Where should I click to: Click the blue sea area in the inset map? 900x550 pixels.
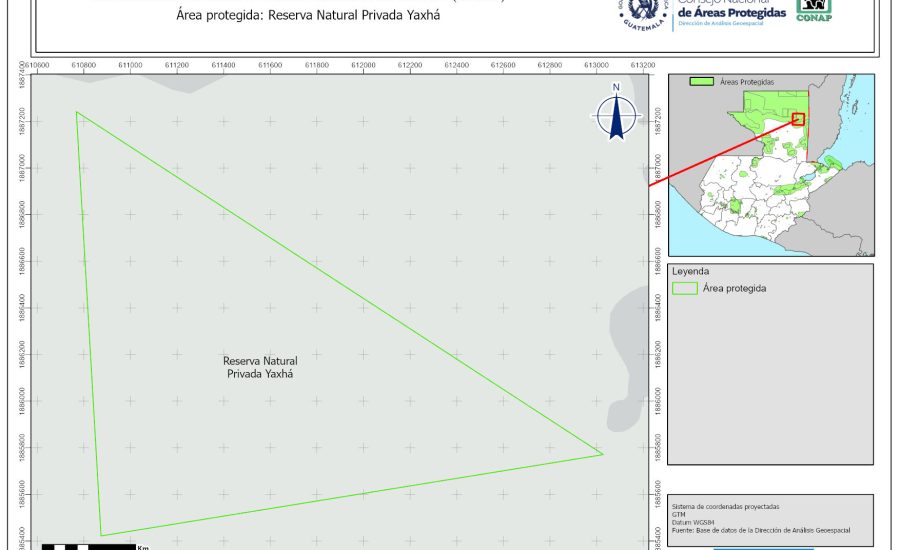(850, 140)
